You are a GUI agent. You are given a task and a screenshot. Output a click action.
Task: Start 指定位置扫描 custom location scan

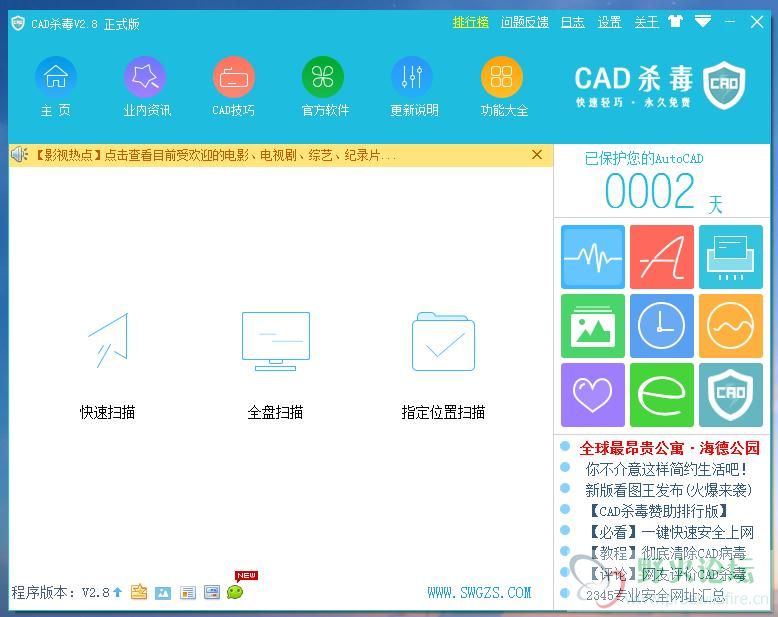click(x=443, y=366)
